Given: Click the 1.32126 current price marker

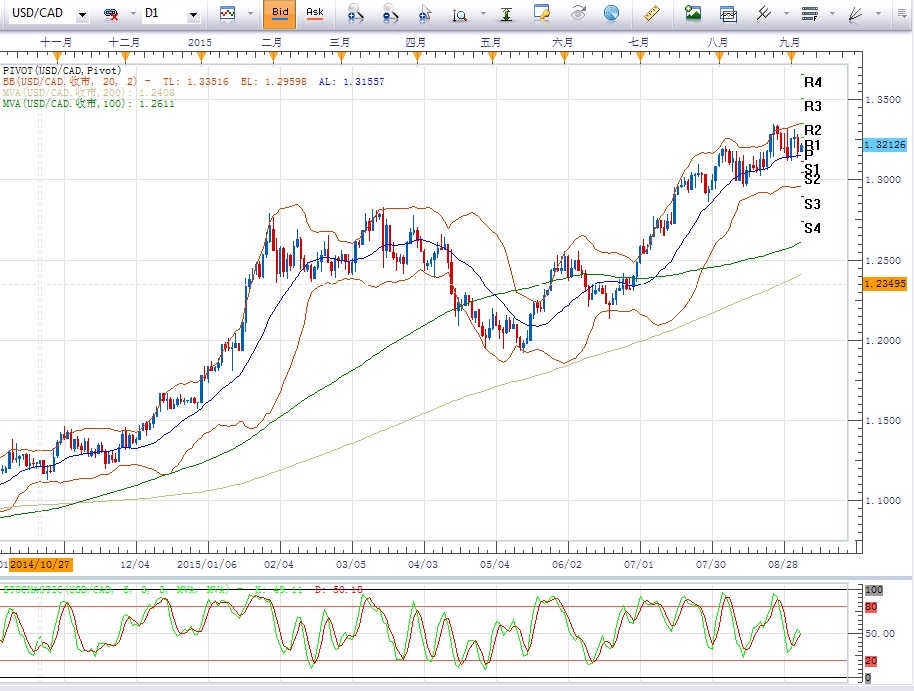Looking at the screenshot, I should coord(883,145).
